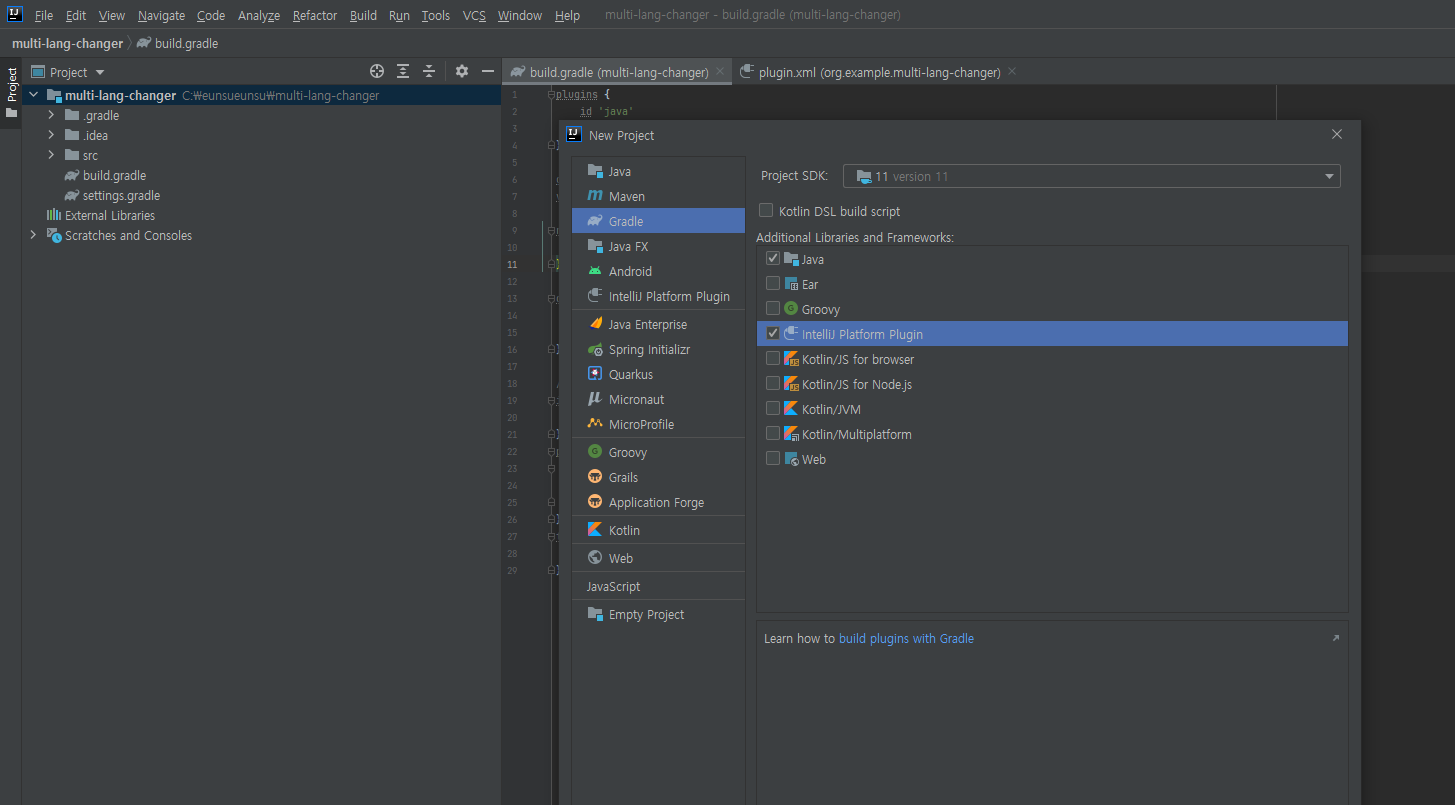Image resolution: width=1455 pixels, height=805 pixels.
Task: Open the Refactor menu
Action: tap(315, 15)
